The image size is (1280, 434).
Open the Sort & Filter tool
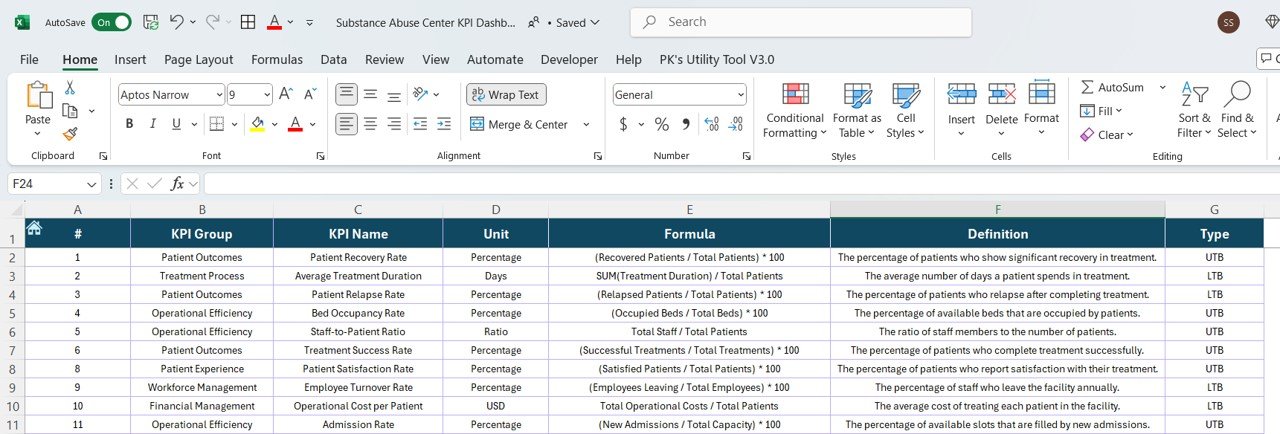tap(1194, 110)
